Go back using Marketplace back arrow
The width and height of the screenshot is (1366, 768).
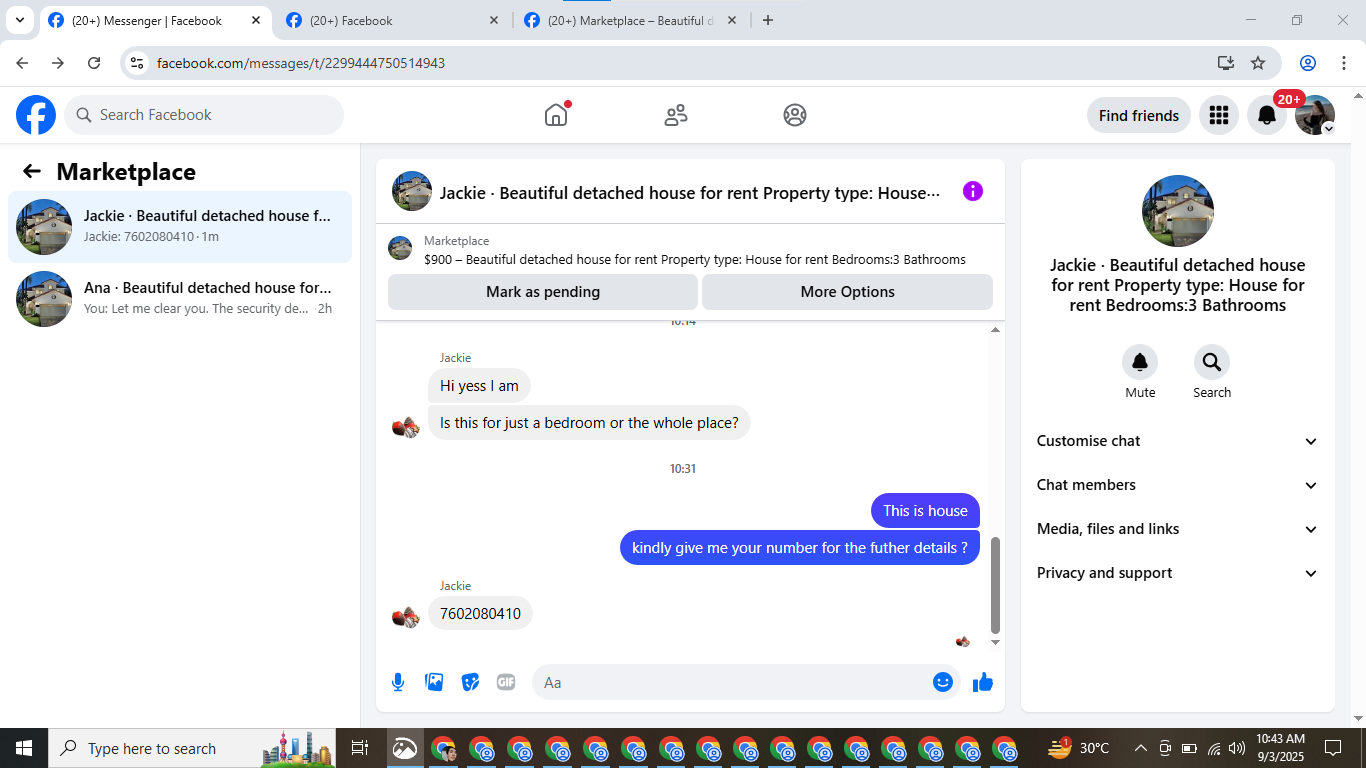(32, 171)
